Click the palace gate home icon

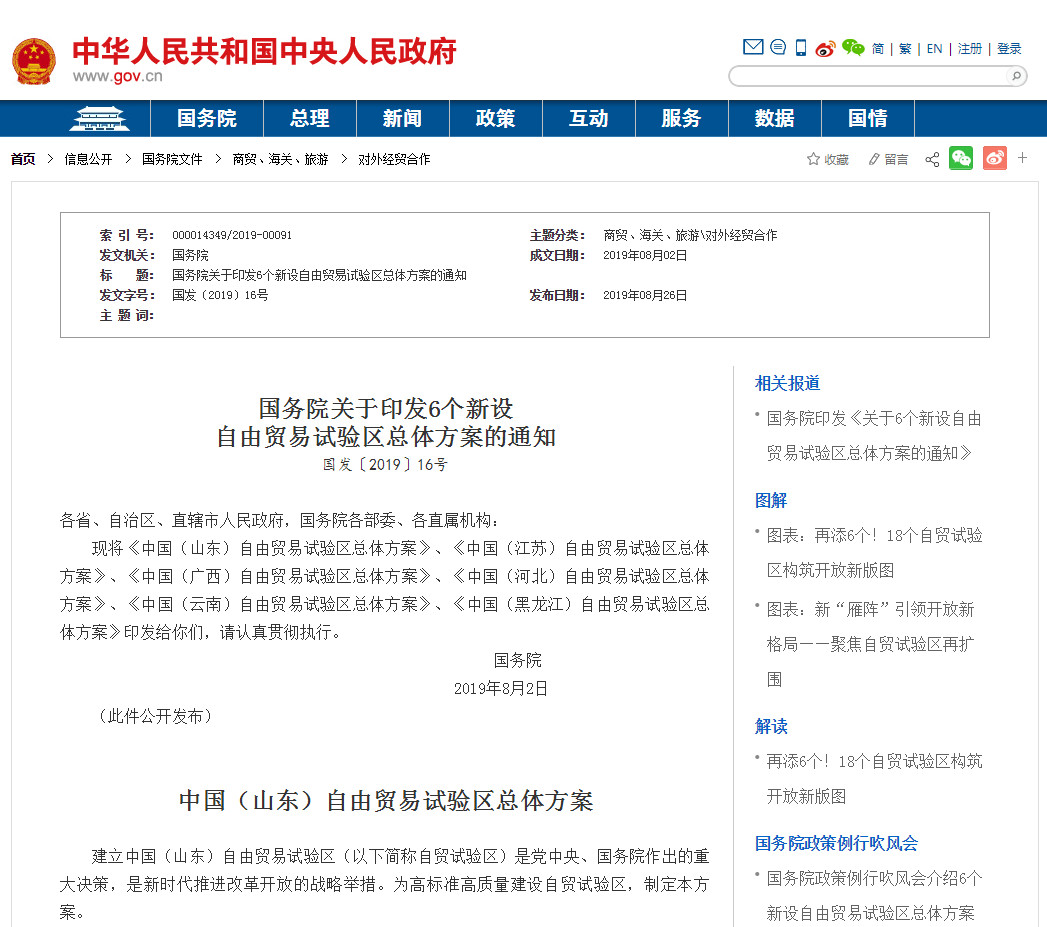(x=99, y=118)
